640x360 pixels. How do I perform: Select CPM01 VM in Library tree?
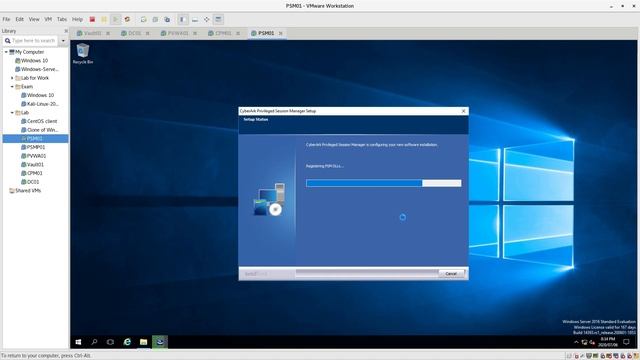(32, 173)
